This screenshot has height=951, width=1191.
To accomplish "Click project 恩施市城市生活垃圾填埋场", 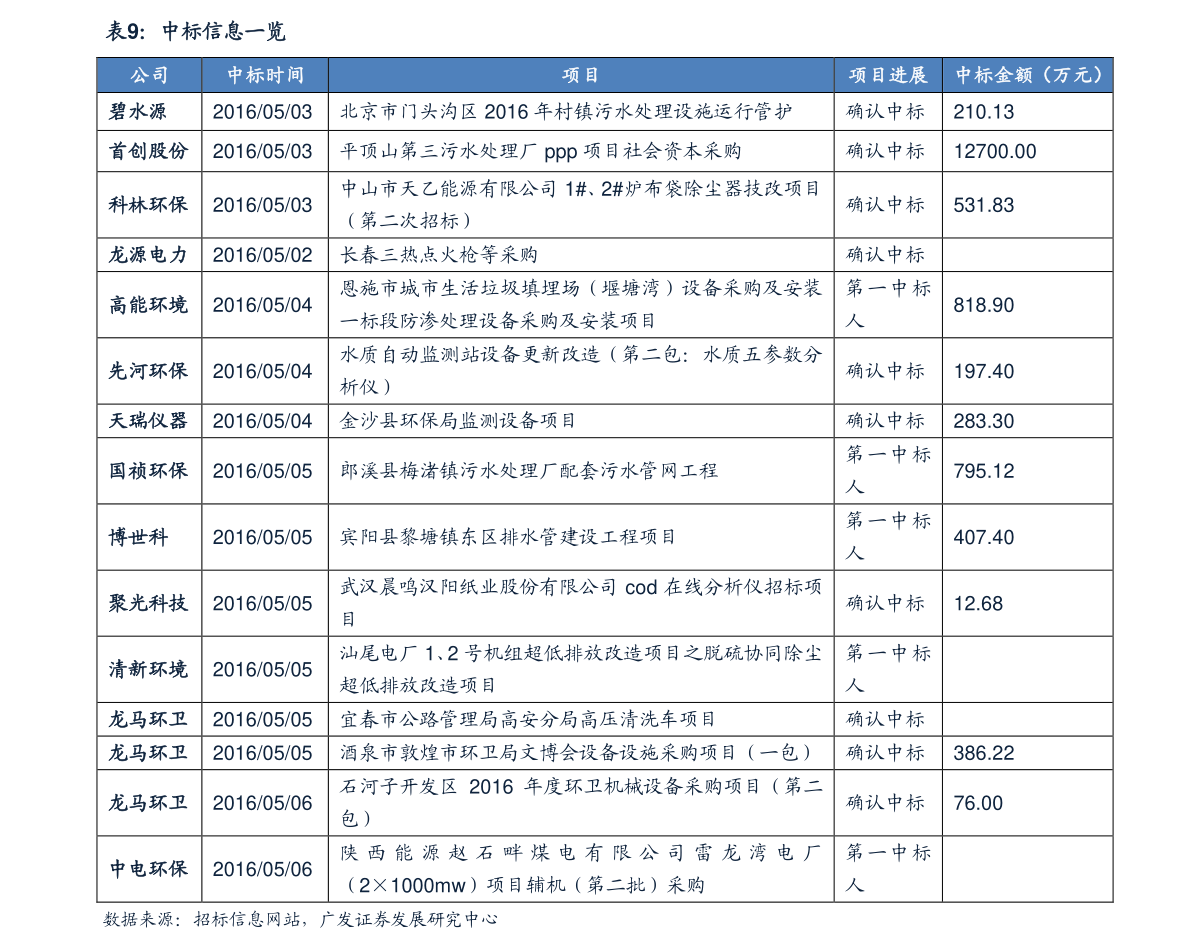I will pos(581,305).
